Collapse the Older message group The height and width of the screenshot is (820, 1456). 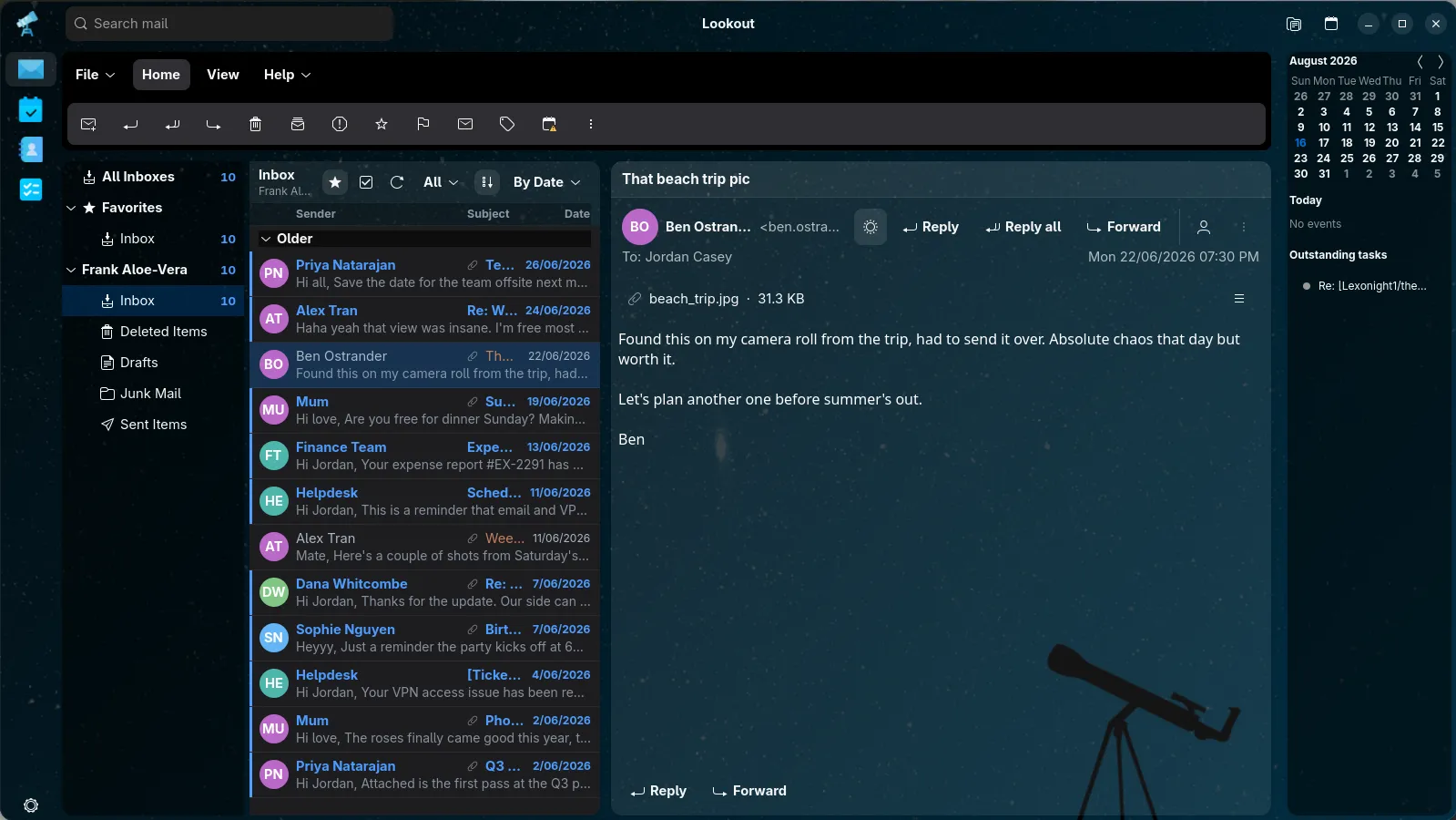(266, 239)
